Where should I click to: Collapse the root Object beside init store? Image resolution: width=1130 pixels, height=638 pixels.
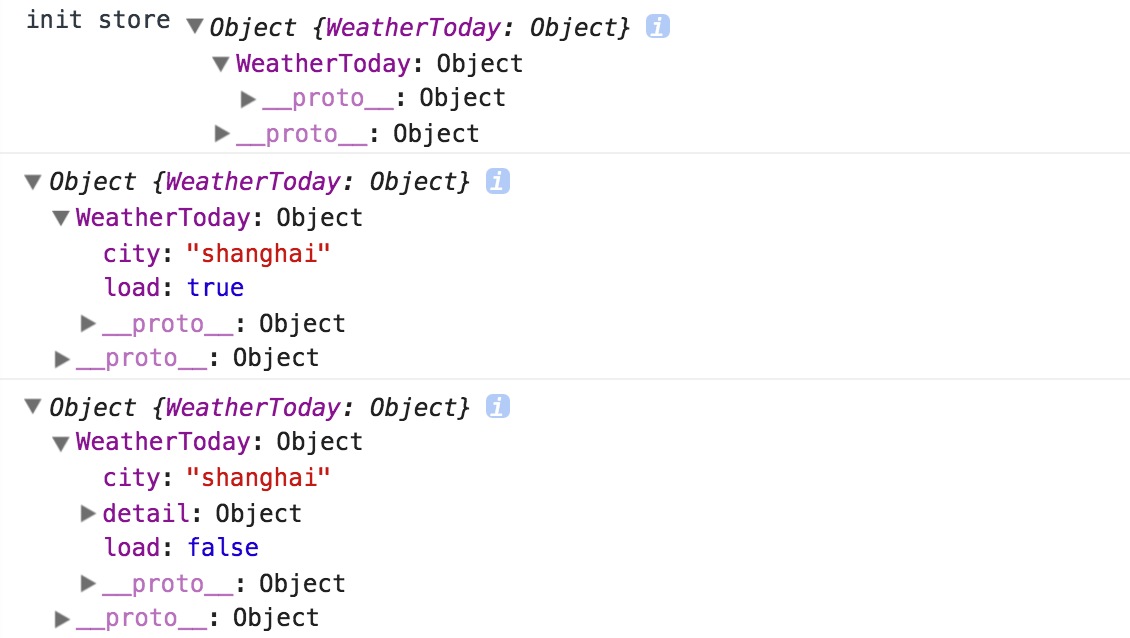click(x=195, y=27)
